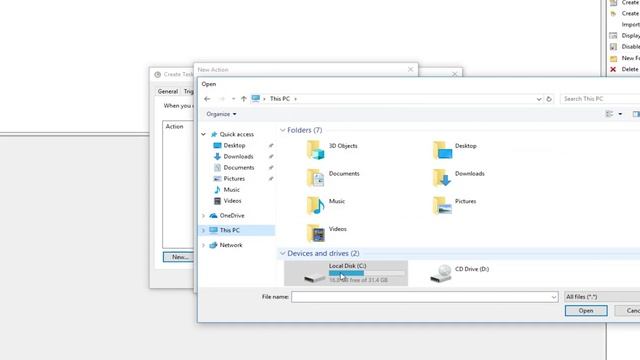This screenshot has height=360, width=640.
Task: Select Videos in navigation pane
Action: tap(232, 200)
